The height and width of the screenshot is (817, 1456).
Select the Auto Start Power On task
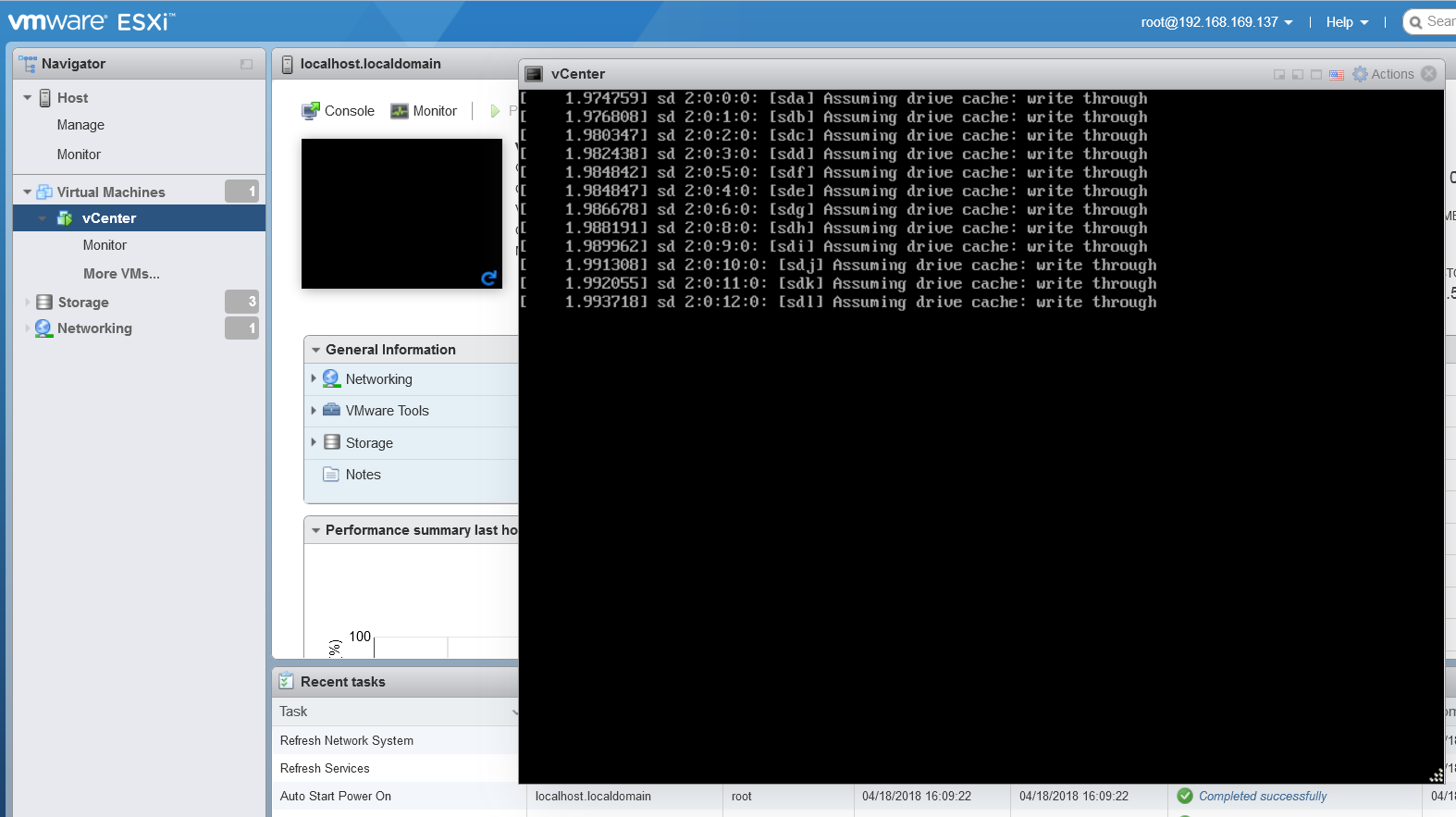pos(336,796)
